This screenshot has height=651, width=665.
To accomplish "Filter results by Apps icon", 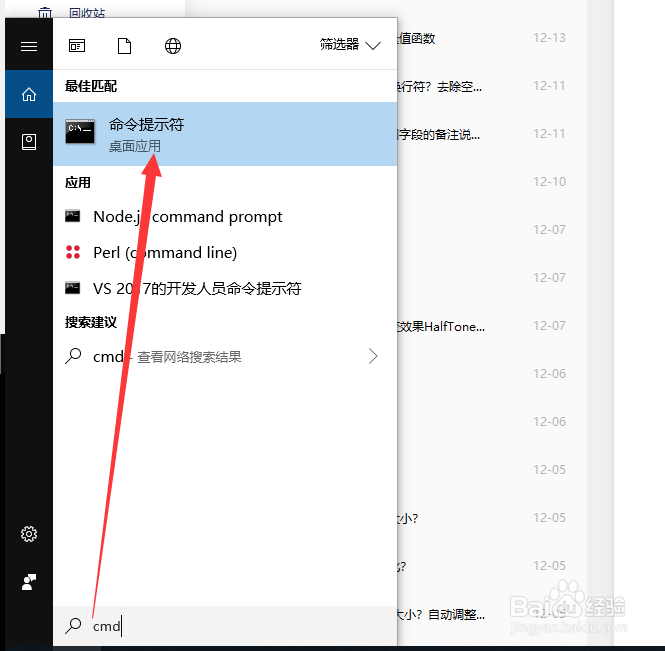I will [x=77, y=45].
